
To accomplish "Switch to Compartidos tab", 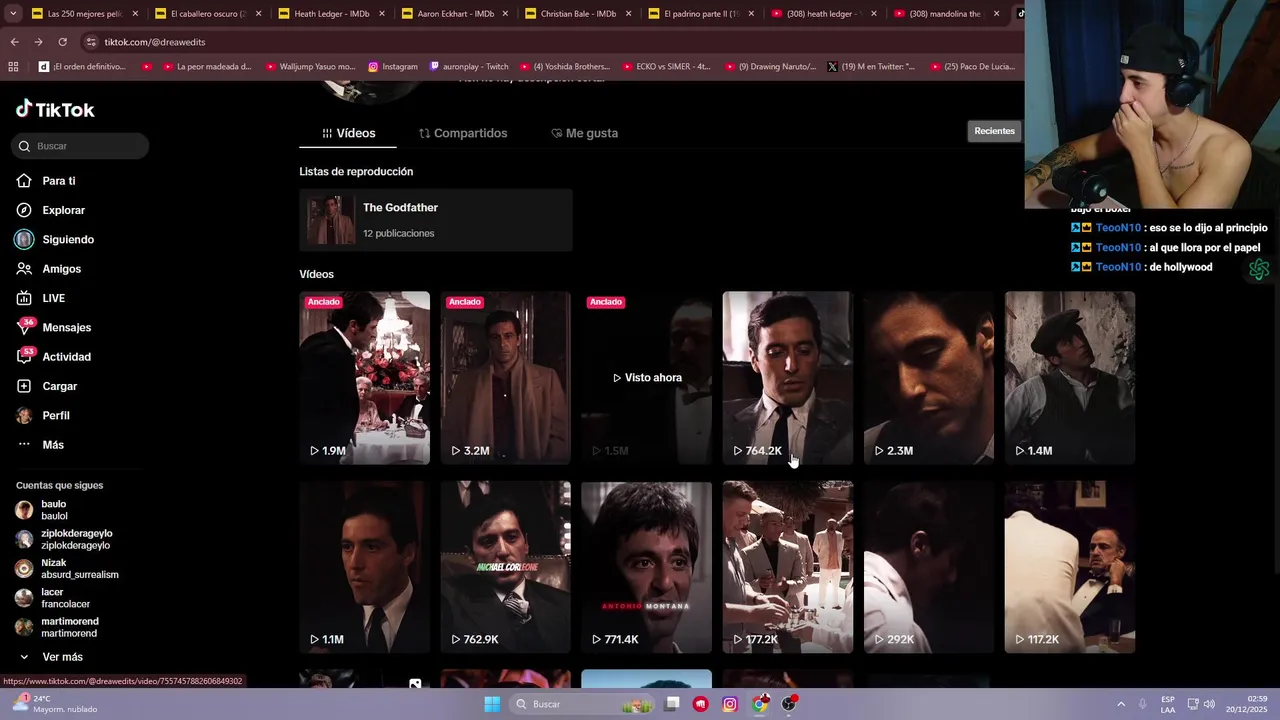I will [x=462, y=133].
